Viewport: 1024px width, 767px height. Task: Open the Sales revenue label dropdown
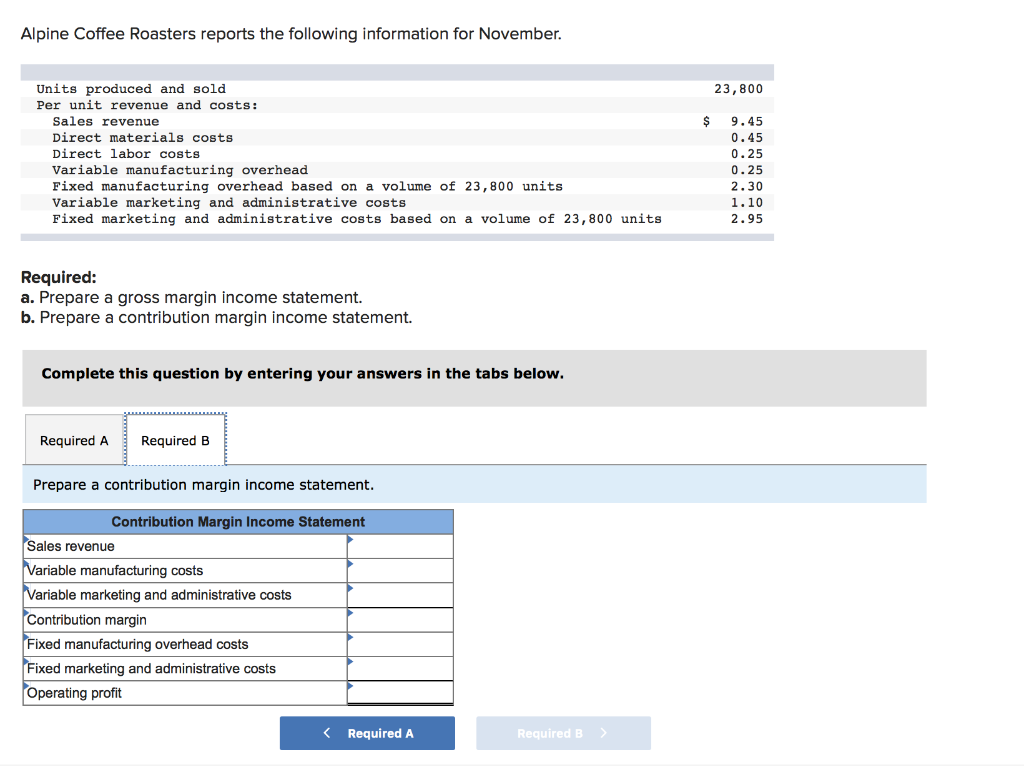185,546
